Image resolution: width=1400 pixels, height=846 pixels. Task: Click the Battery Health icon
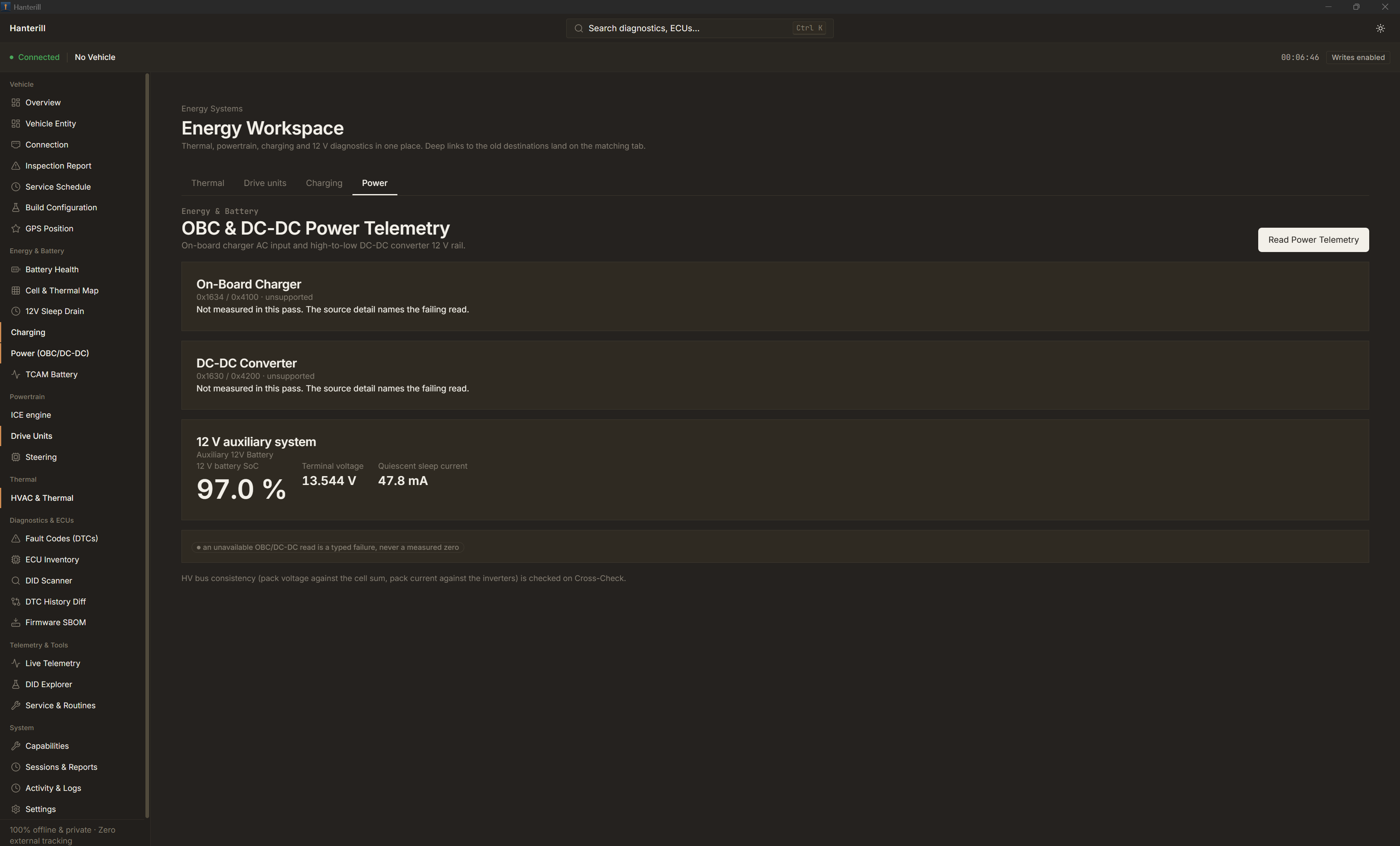15,270
